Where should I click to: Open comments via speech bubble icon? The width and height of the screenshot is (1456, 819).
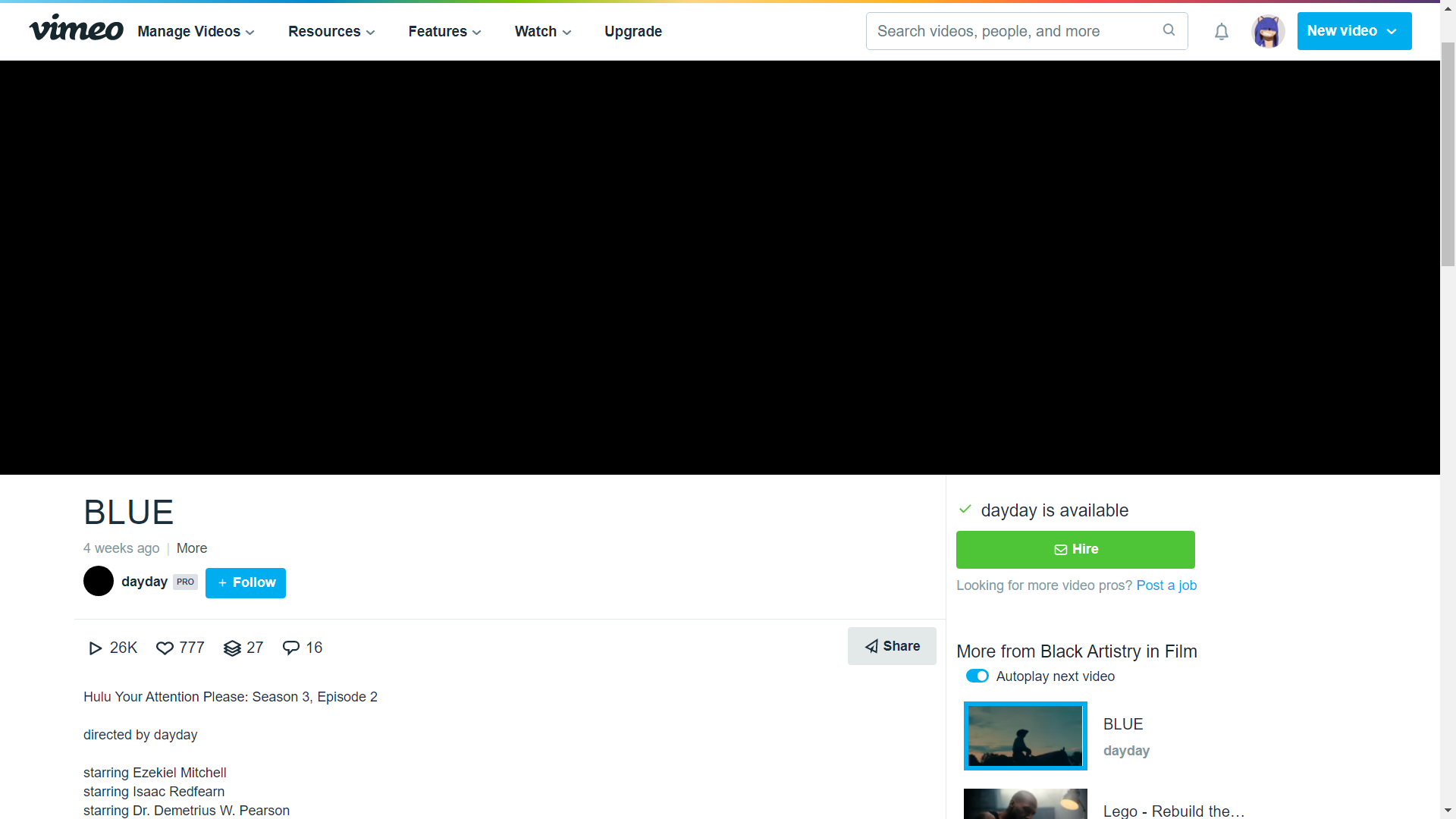tap(291, 648)
